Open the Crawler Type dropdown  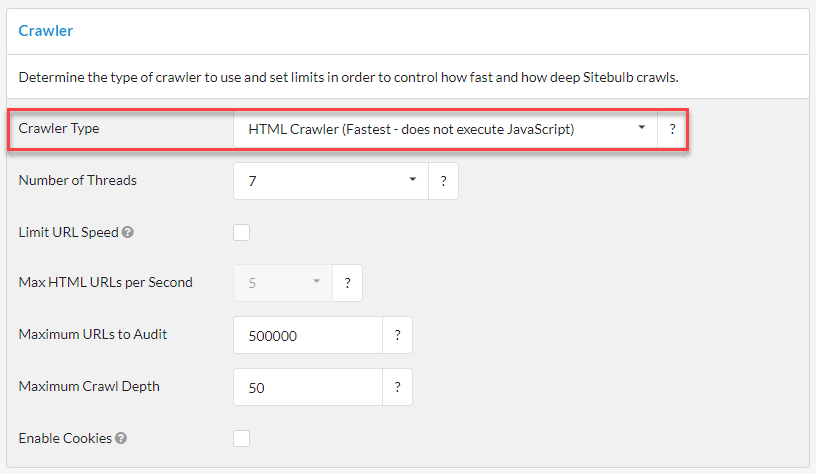[x=445, y=129]
